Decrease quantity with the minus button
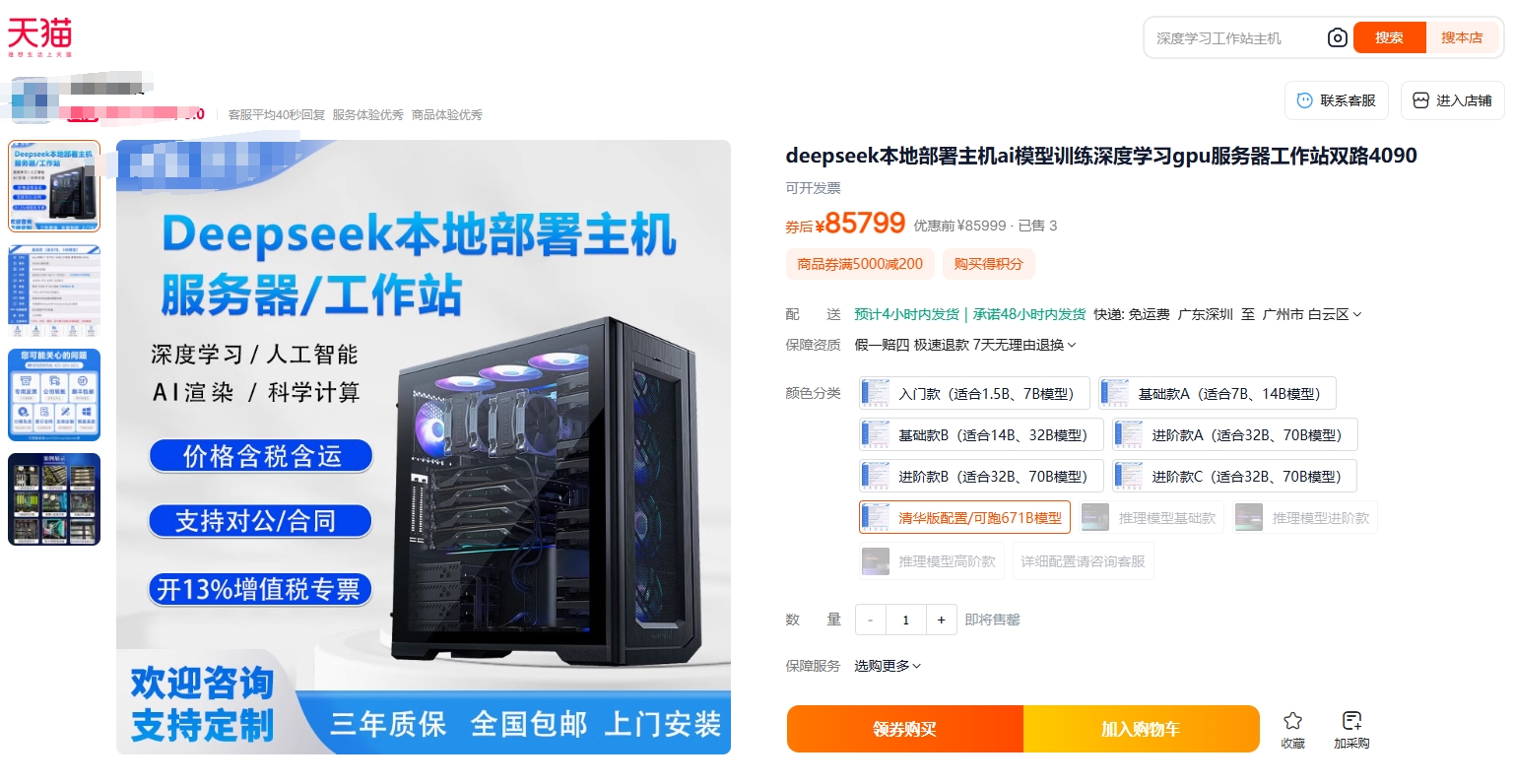Screen dimensions: 1514x784 click(x=871, y=620)
